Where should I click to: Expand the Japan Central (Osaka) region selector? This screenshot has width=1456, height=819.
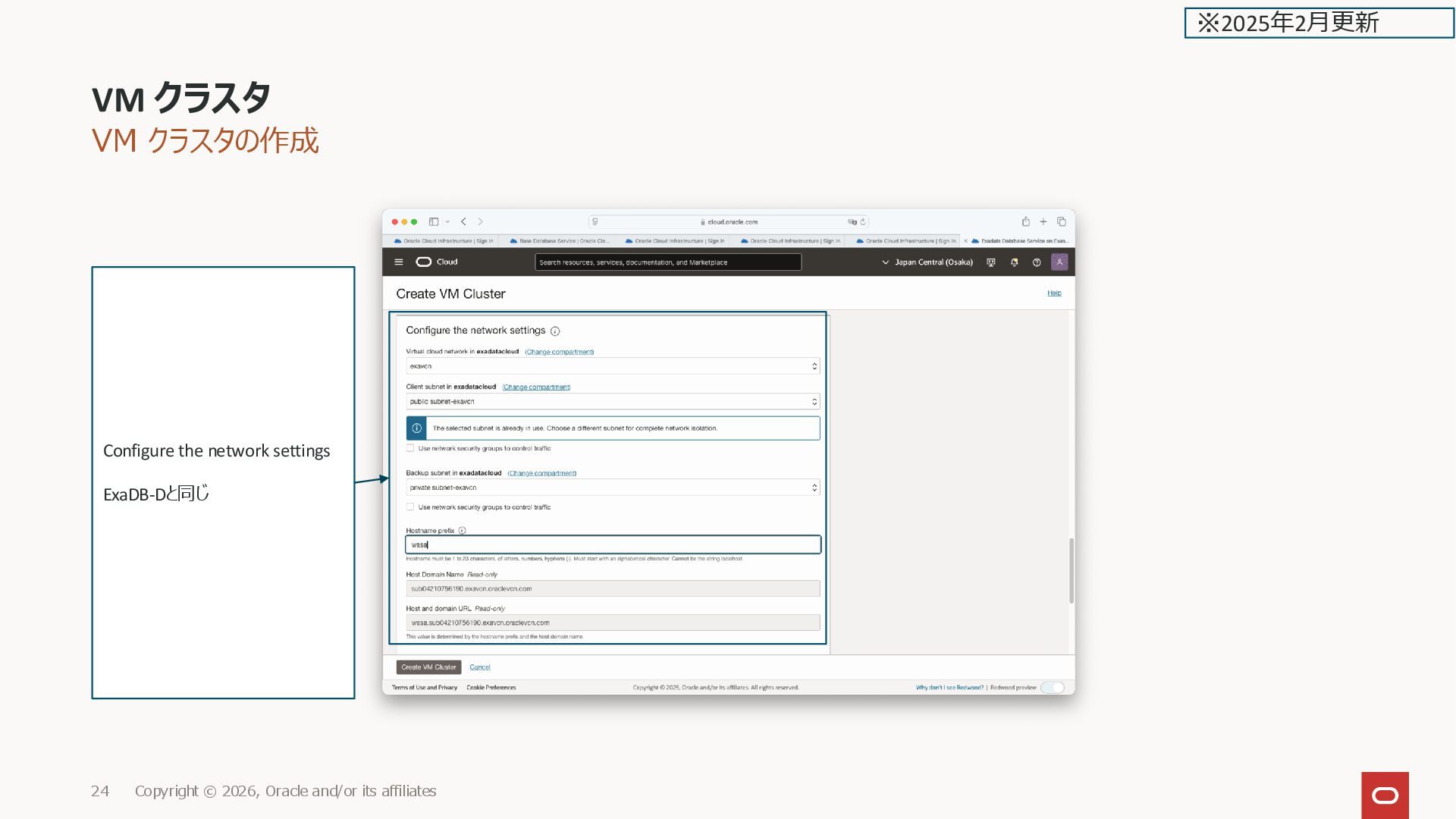click(927, 262)
